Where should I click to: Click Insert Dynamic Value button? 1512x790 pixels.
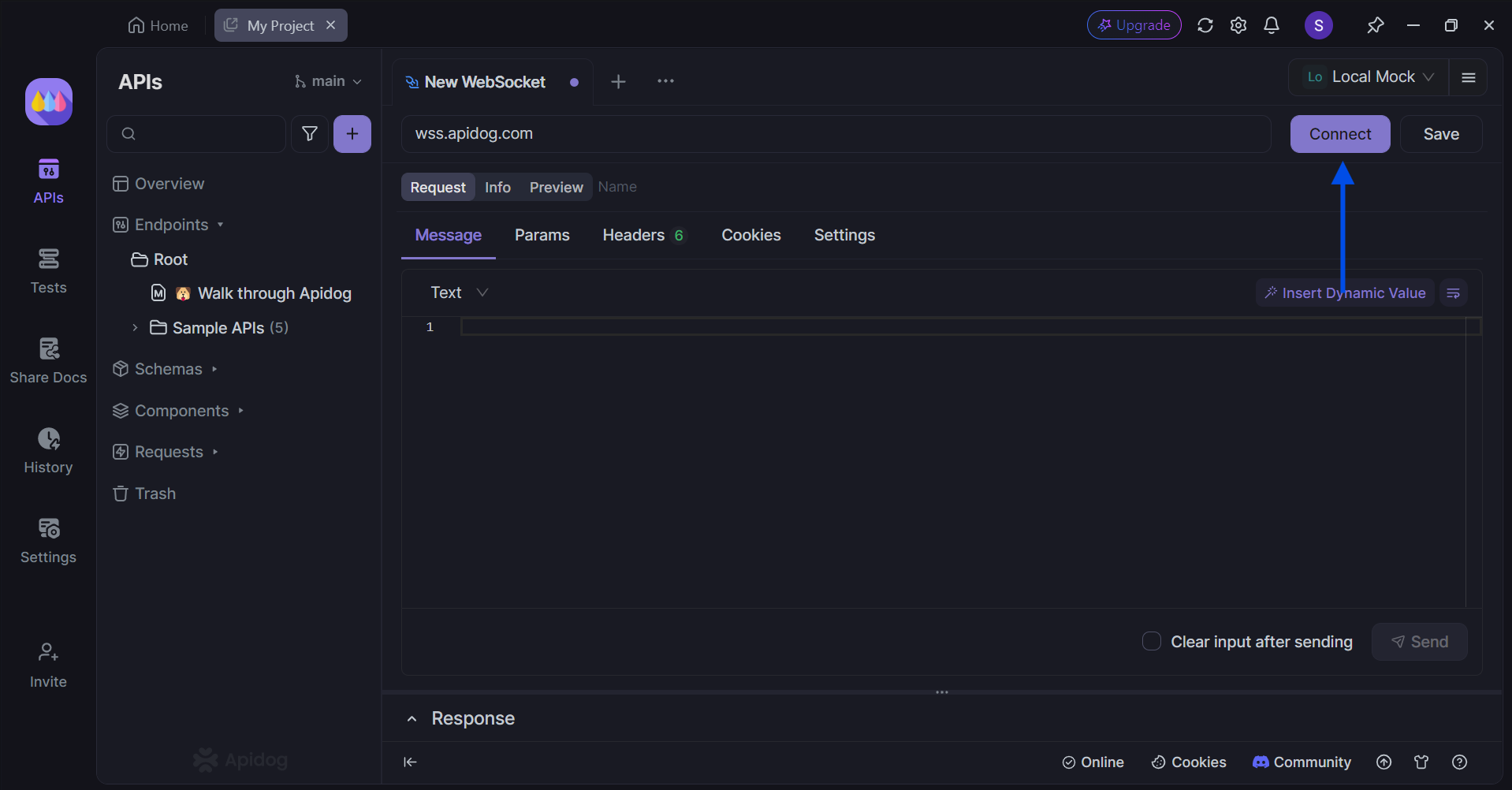1345,293
